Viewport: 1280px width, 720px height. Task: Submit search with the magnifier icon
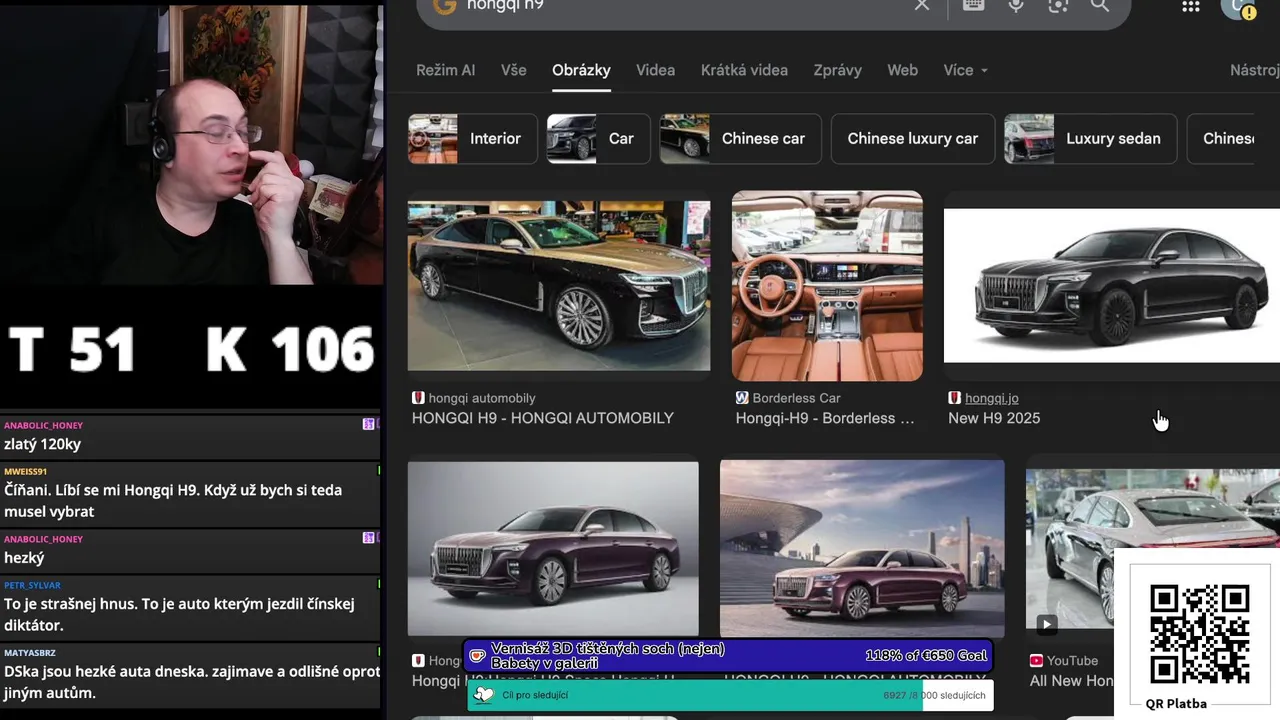1100,5
